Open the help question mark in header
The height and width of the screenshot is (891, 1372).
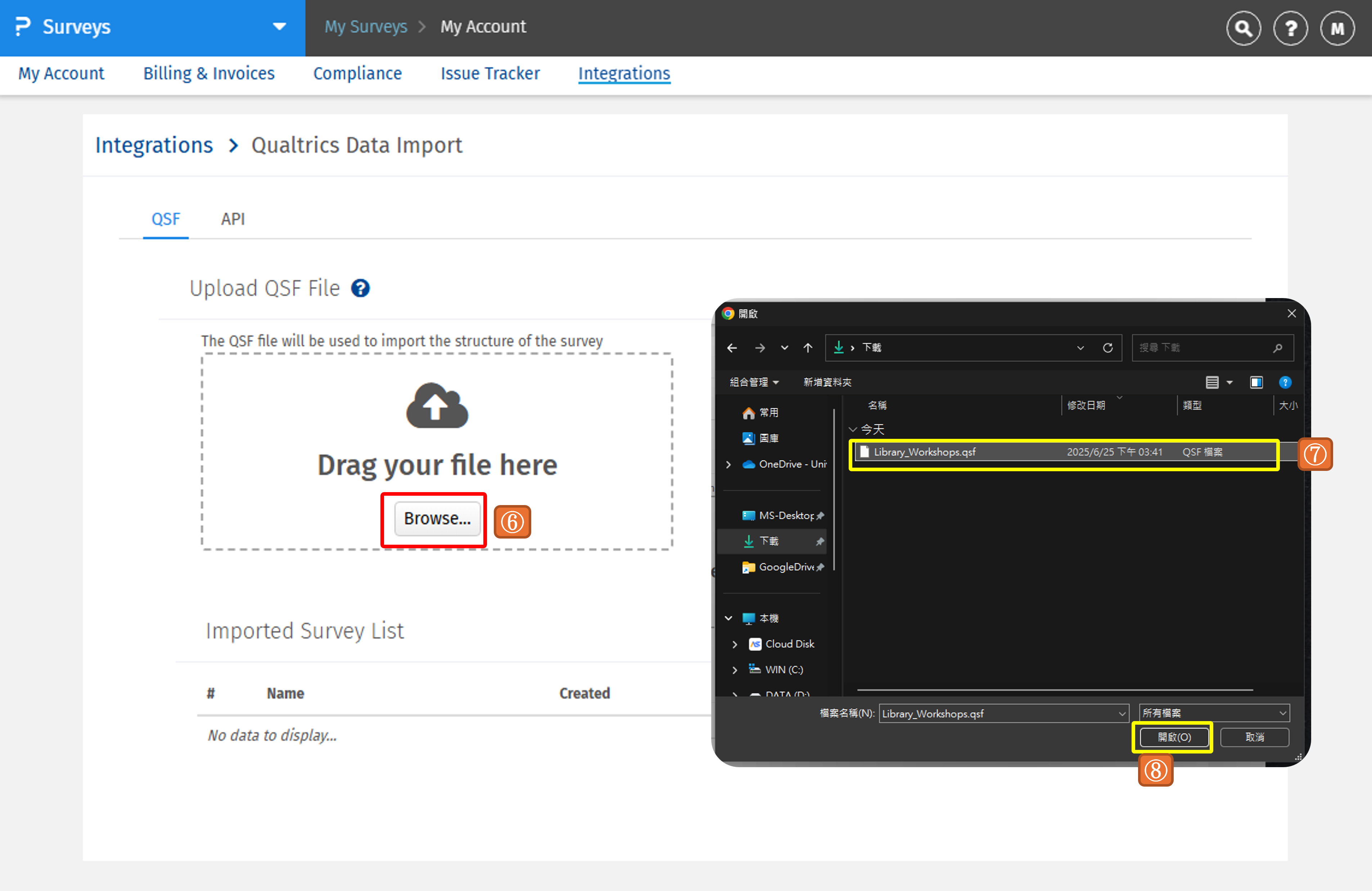pos(1291,27)
